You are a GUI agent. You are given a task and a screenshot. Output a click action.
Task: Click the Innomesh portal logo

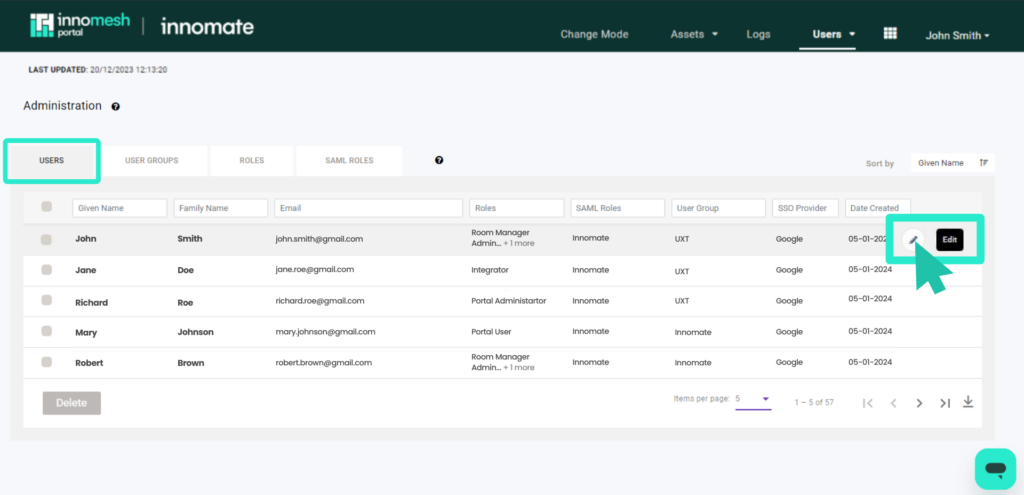tap(78, 25)
